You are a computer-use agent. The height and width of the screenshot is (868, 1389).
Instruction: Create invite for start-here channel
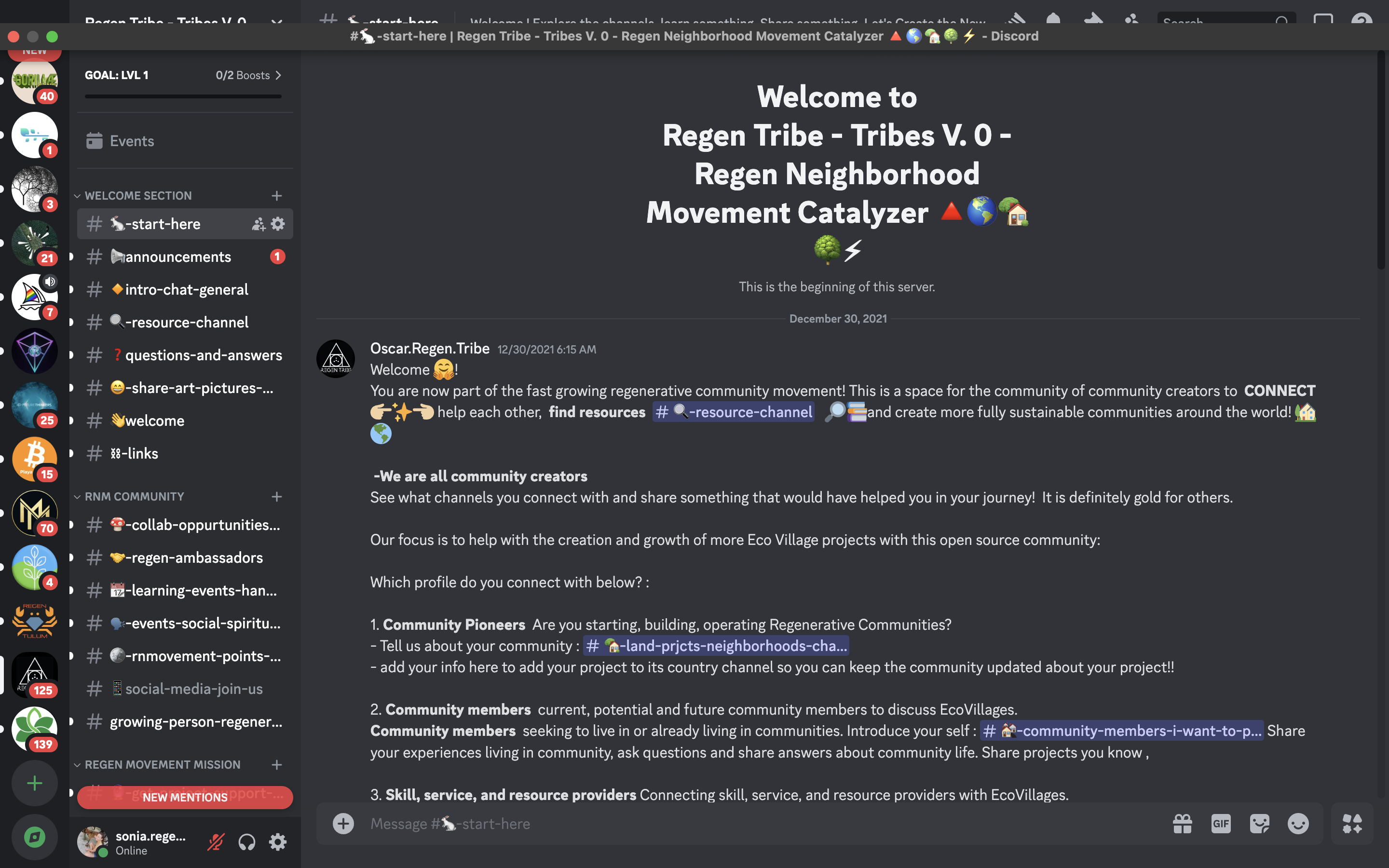[259, 224]
